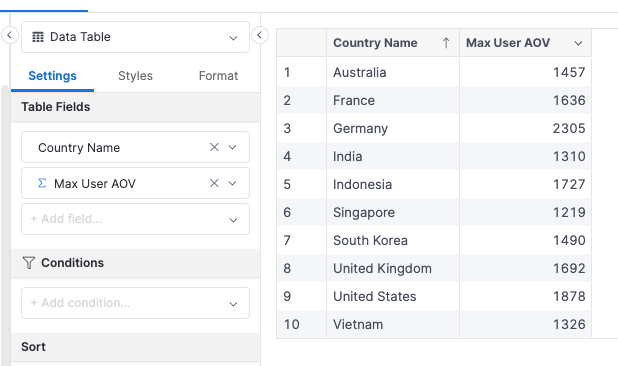
Task: Click the Country Name column header
Action: tap(393, 43)
